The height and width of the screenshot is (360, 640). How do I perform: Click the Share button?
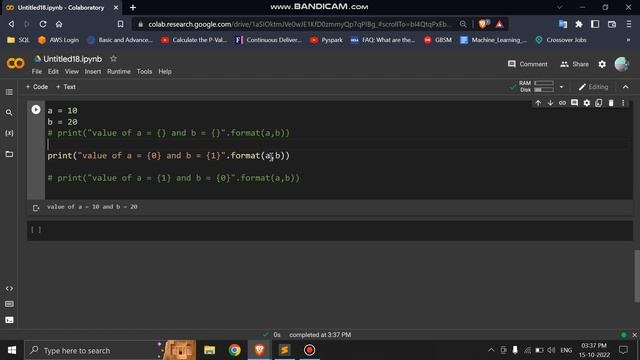[x=574, y=64]
